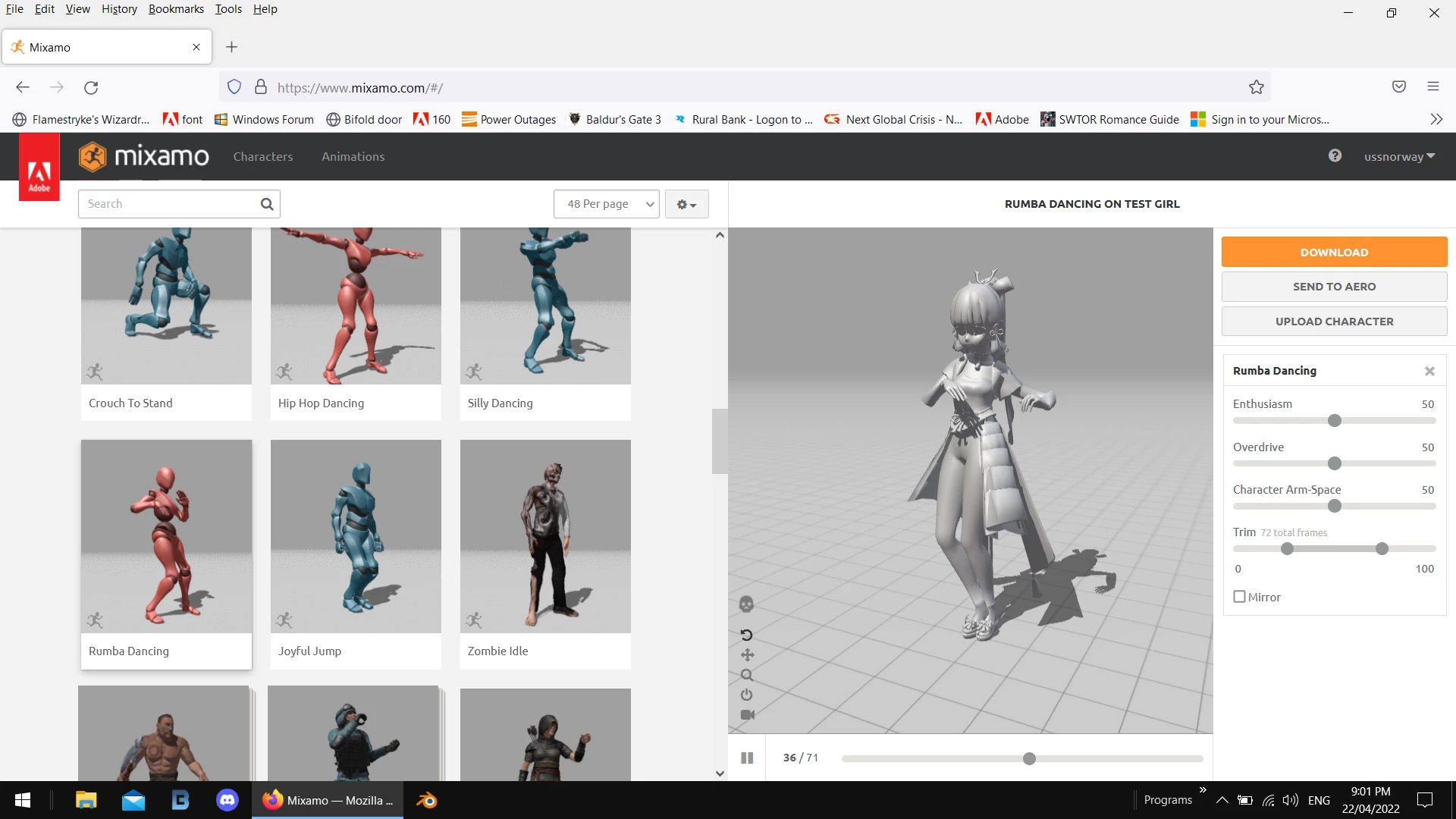The height and width of the screenshot is (819, 1456).
Task: Toggle the camera follow video icon
Action: (x=747, y=714)
